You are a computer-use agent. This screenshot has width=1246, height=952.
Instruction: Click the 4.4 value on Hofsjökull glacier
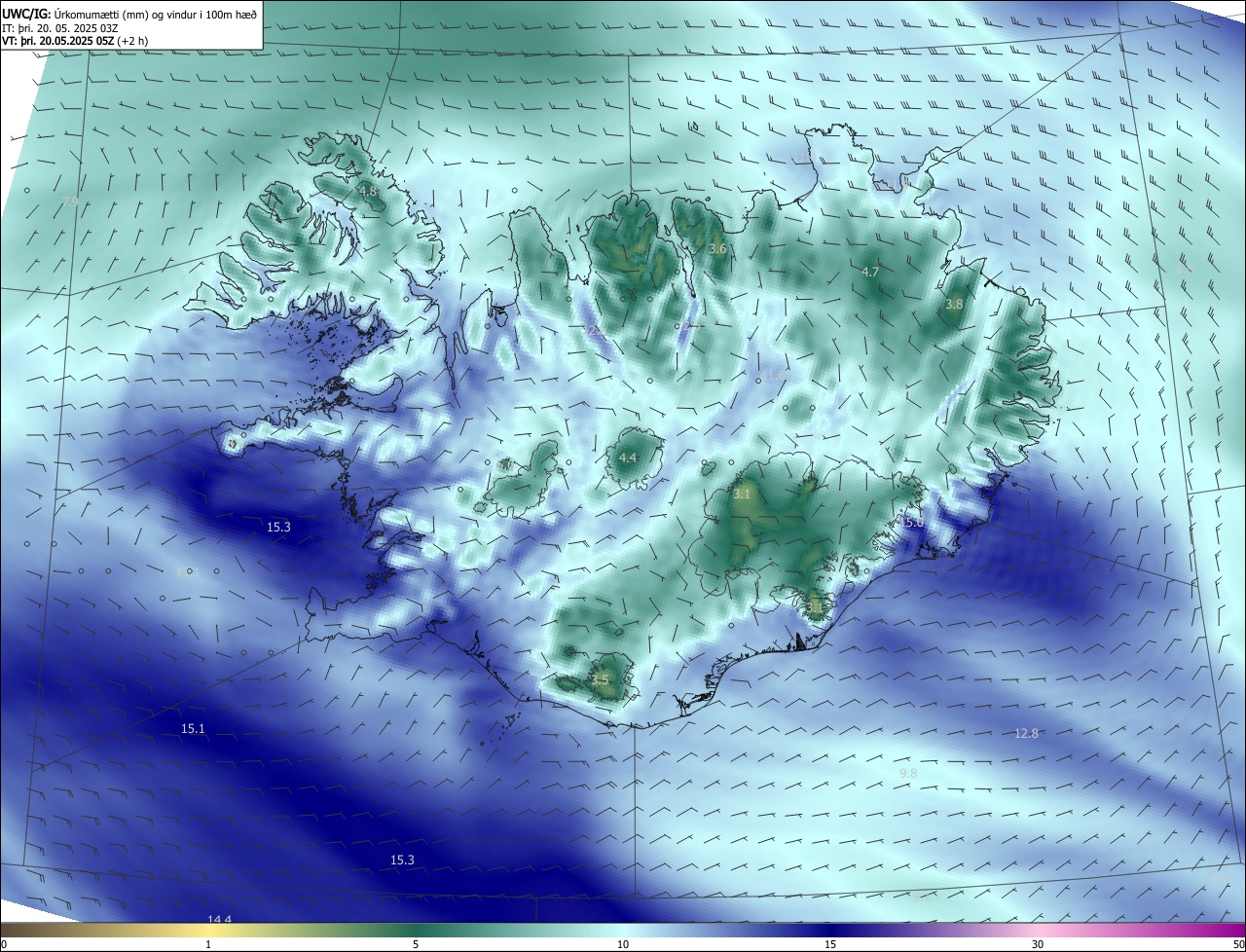628,458
